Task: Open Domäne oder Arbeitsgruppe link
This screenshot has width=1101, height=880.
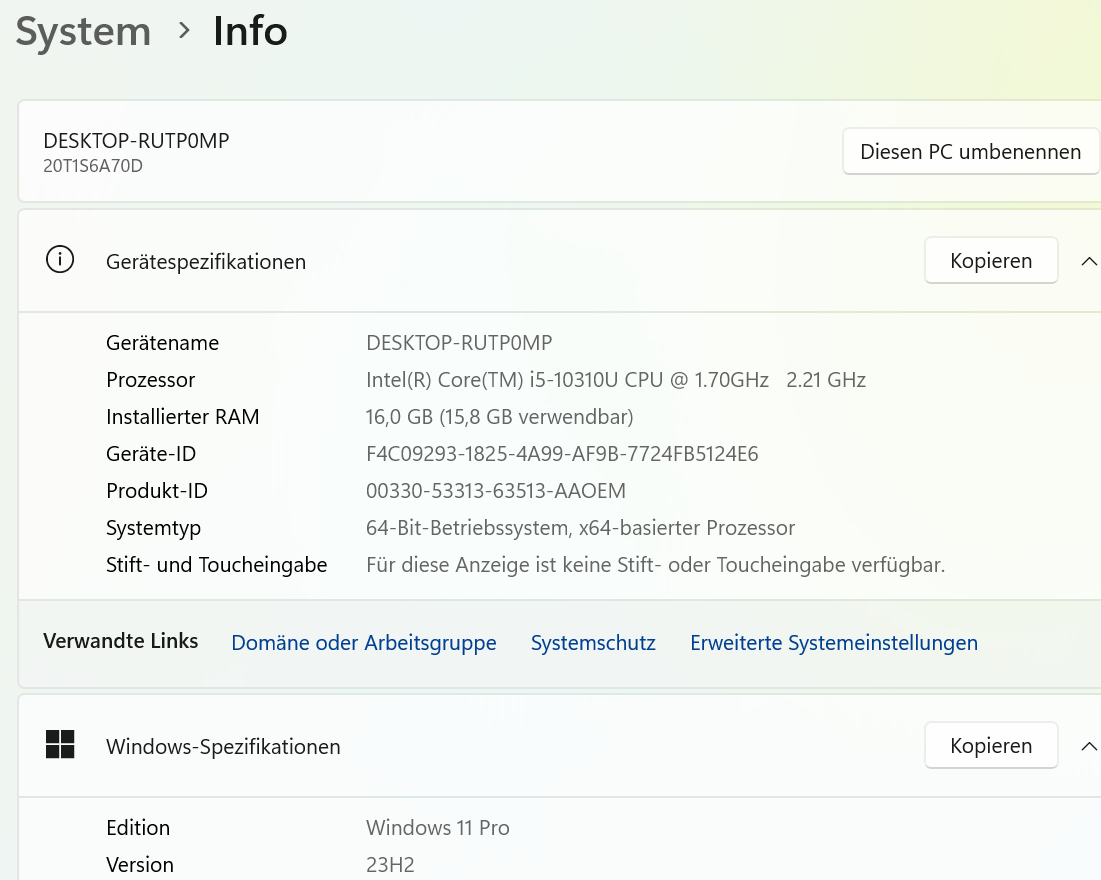Action: point(364,643)
